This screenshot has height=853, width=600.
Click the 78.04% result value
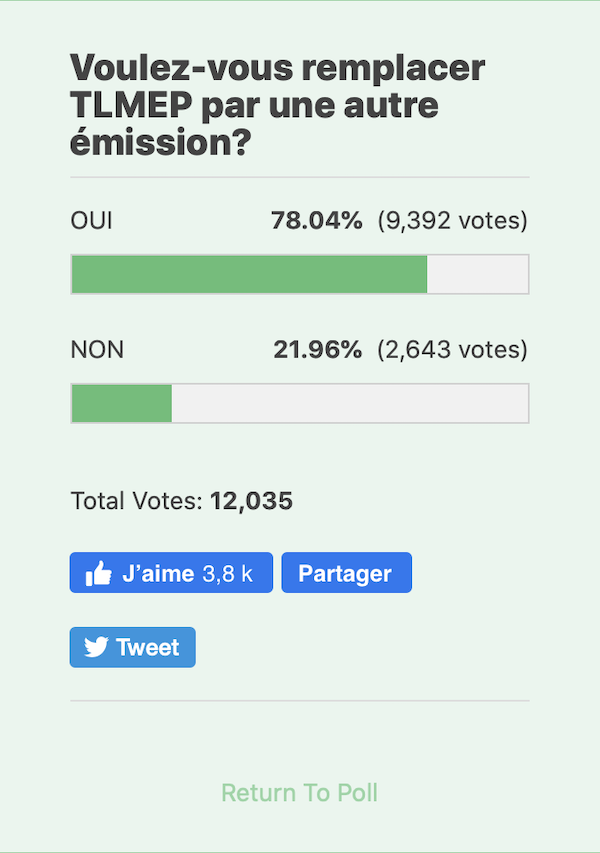[x=316, y=221]
